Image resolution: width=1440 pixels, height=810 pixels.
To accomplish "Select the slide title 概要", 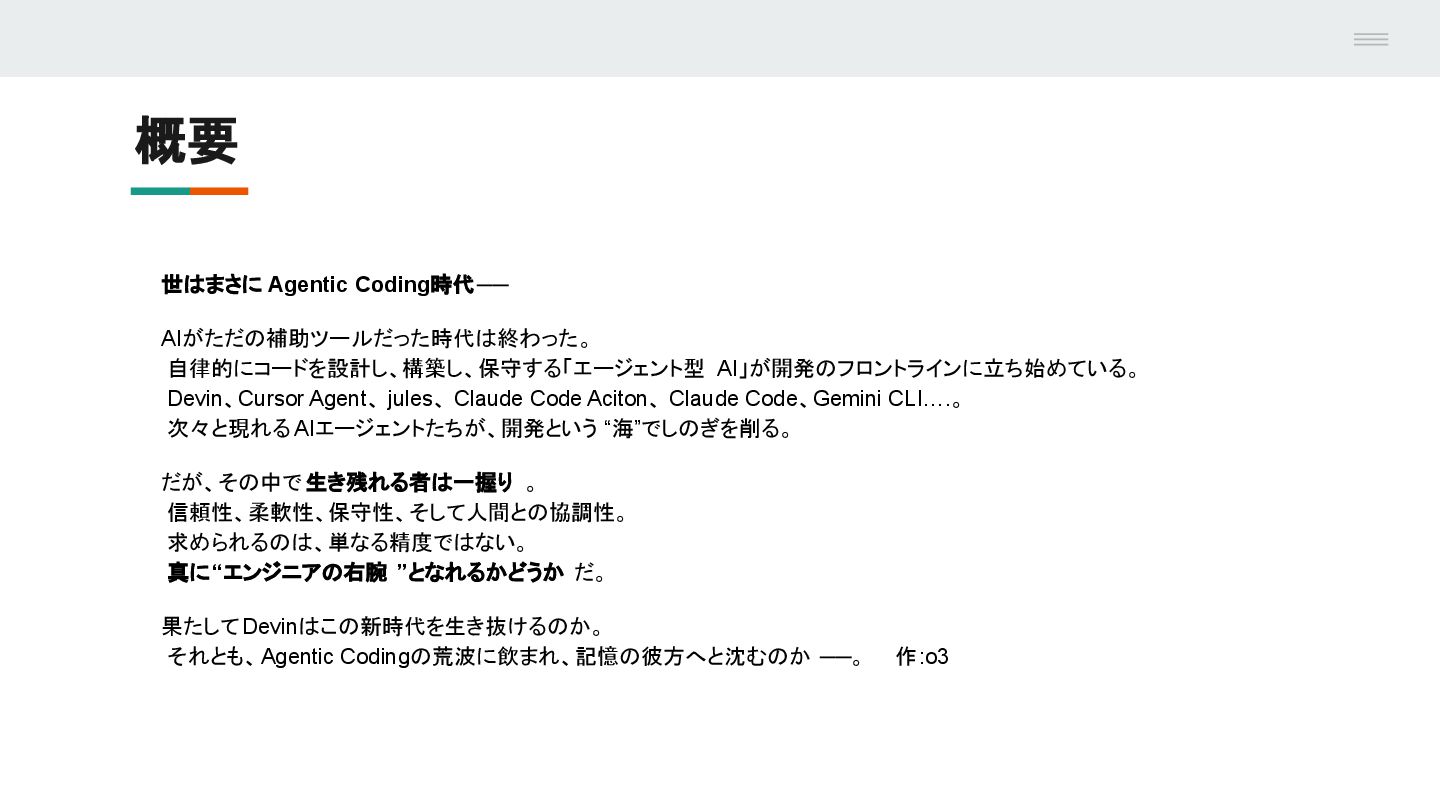I will click(x=187, y=141).
